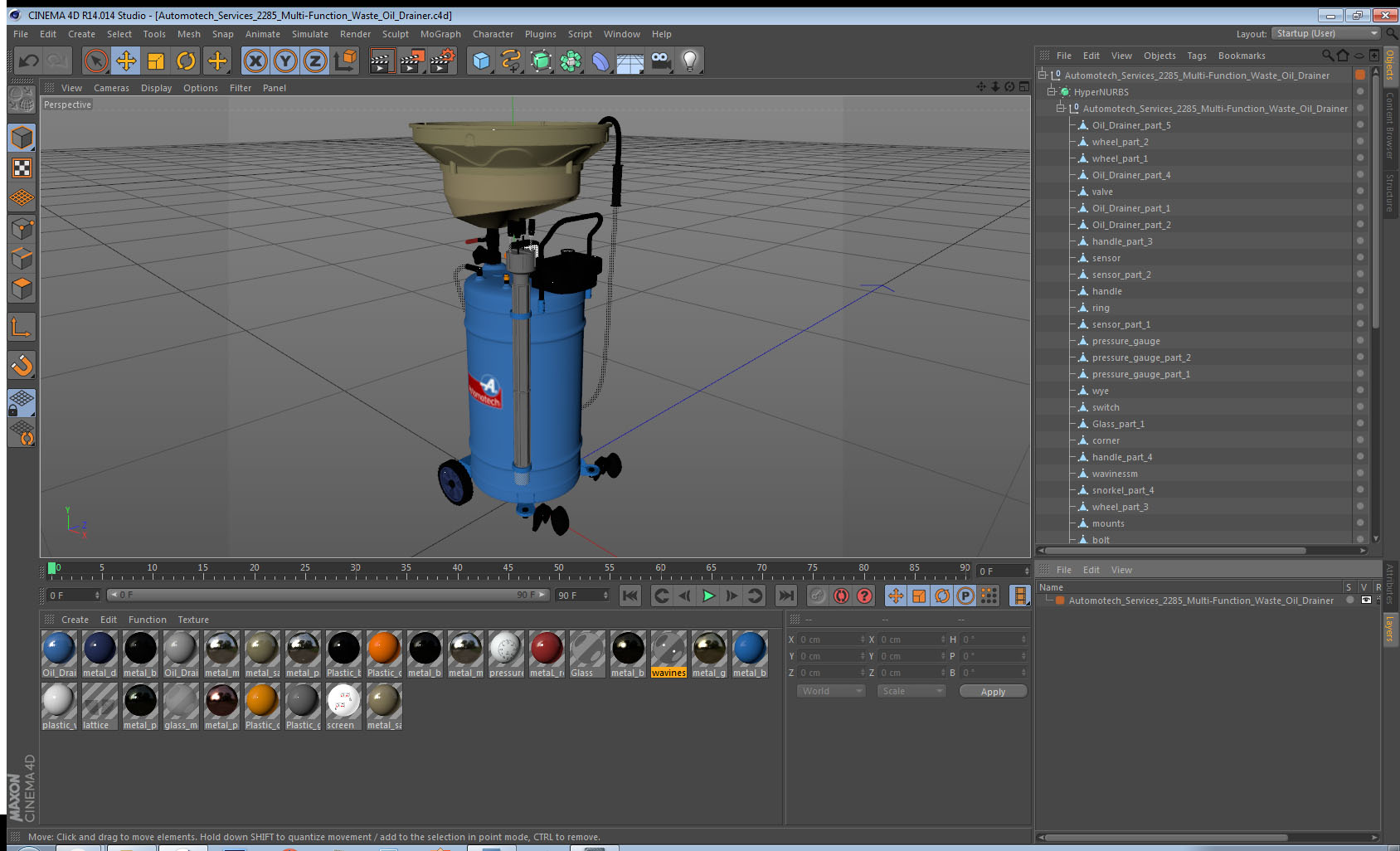Viewport: 1400px width, 851px height.
Task: Click the Apply button
Action: (993, 692)
